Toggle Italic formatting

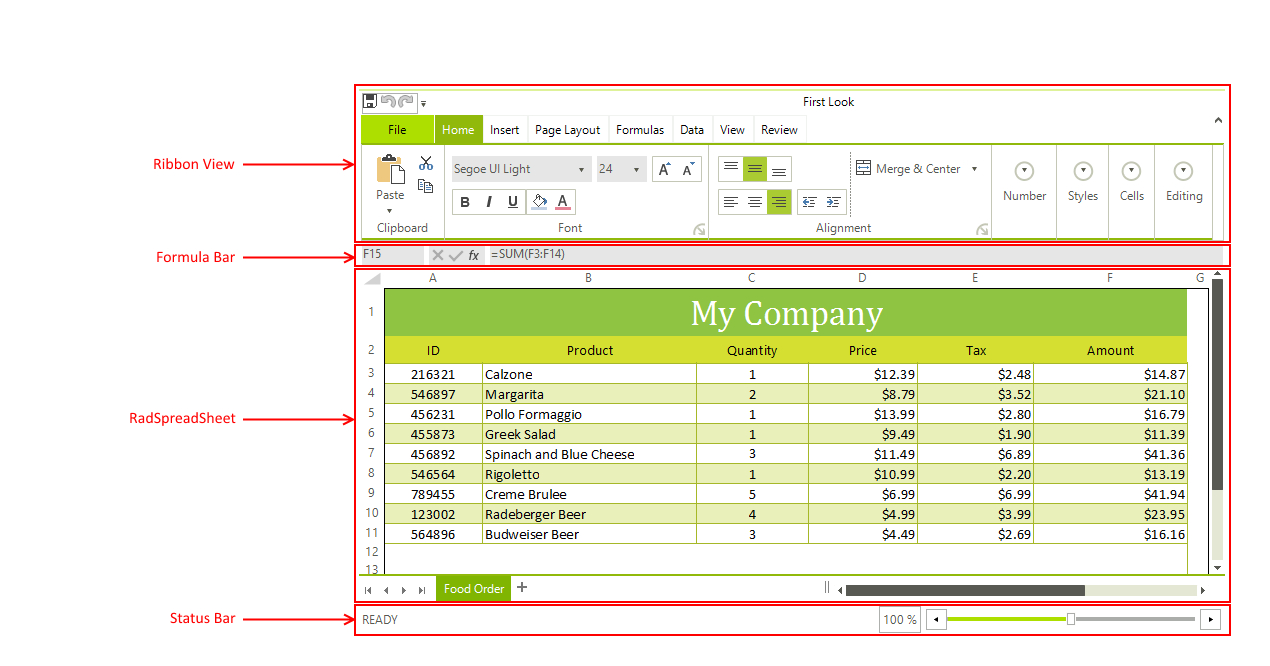click(x=489, y=202)
